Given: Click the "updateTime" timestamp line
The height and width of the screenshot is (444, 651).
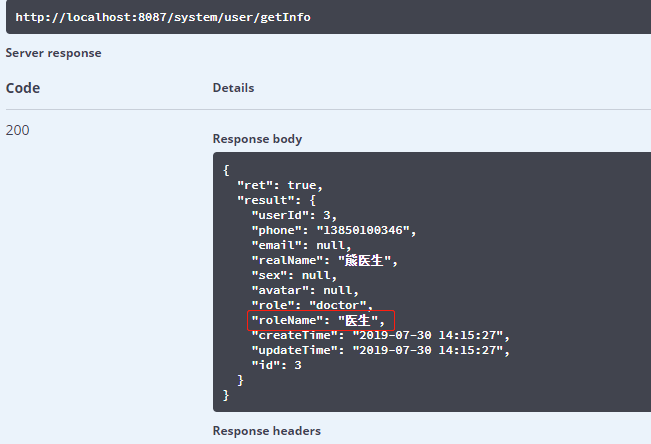Looking at the screenshot, I should point(381,350).
